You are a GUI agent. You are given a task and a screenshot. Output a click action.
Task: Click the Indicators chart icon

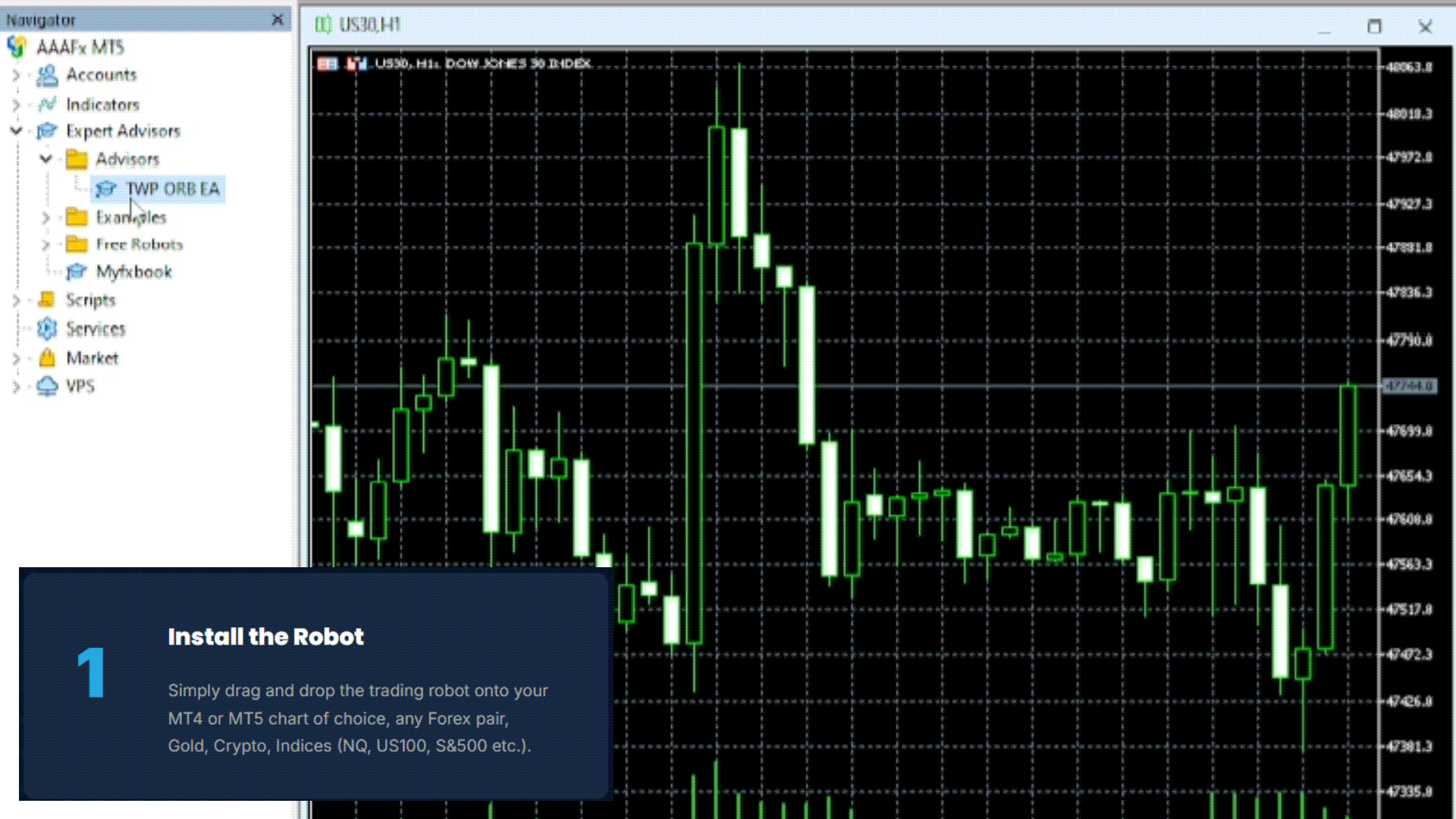[47, 104]
